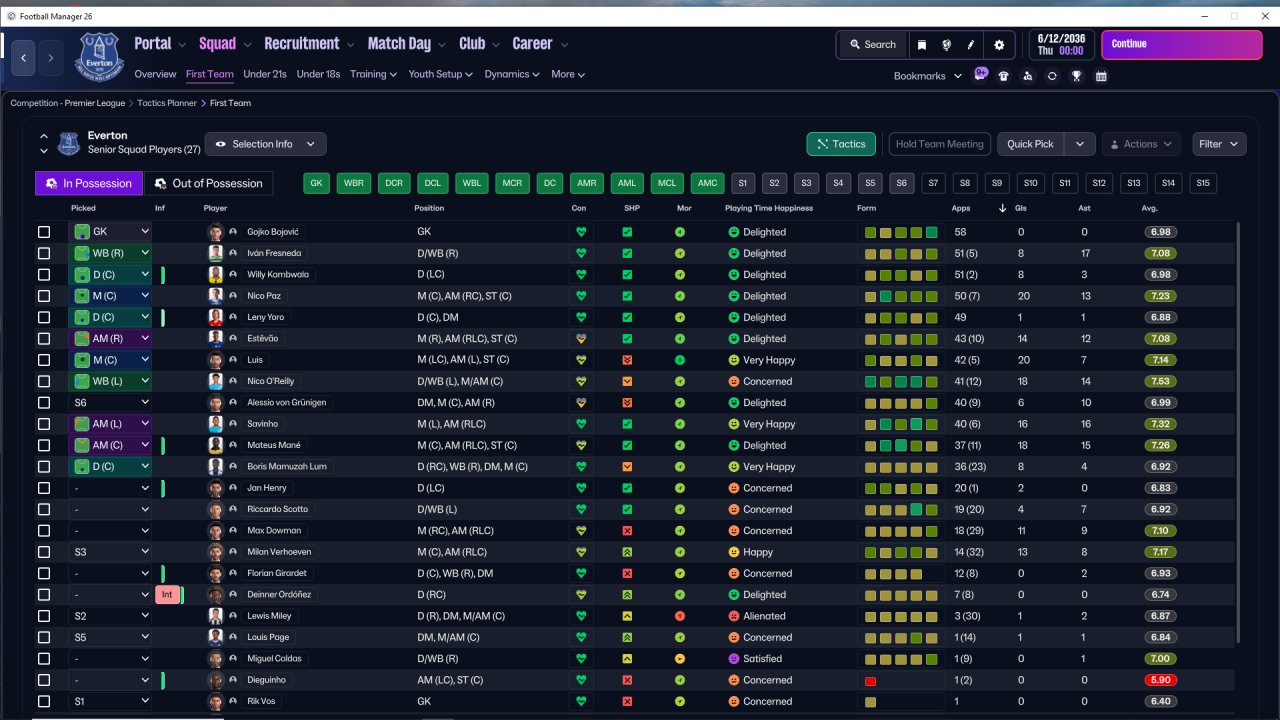Screen dimensions: 1280x720
Task: Click the shirt kit shortcut icon
Action: tap(1003, 76)
